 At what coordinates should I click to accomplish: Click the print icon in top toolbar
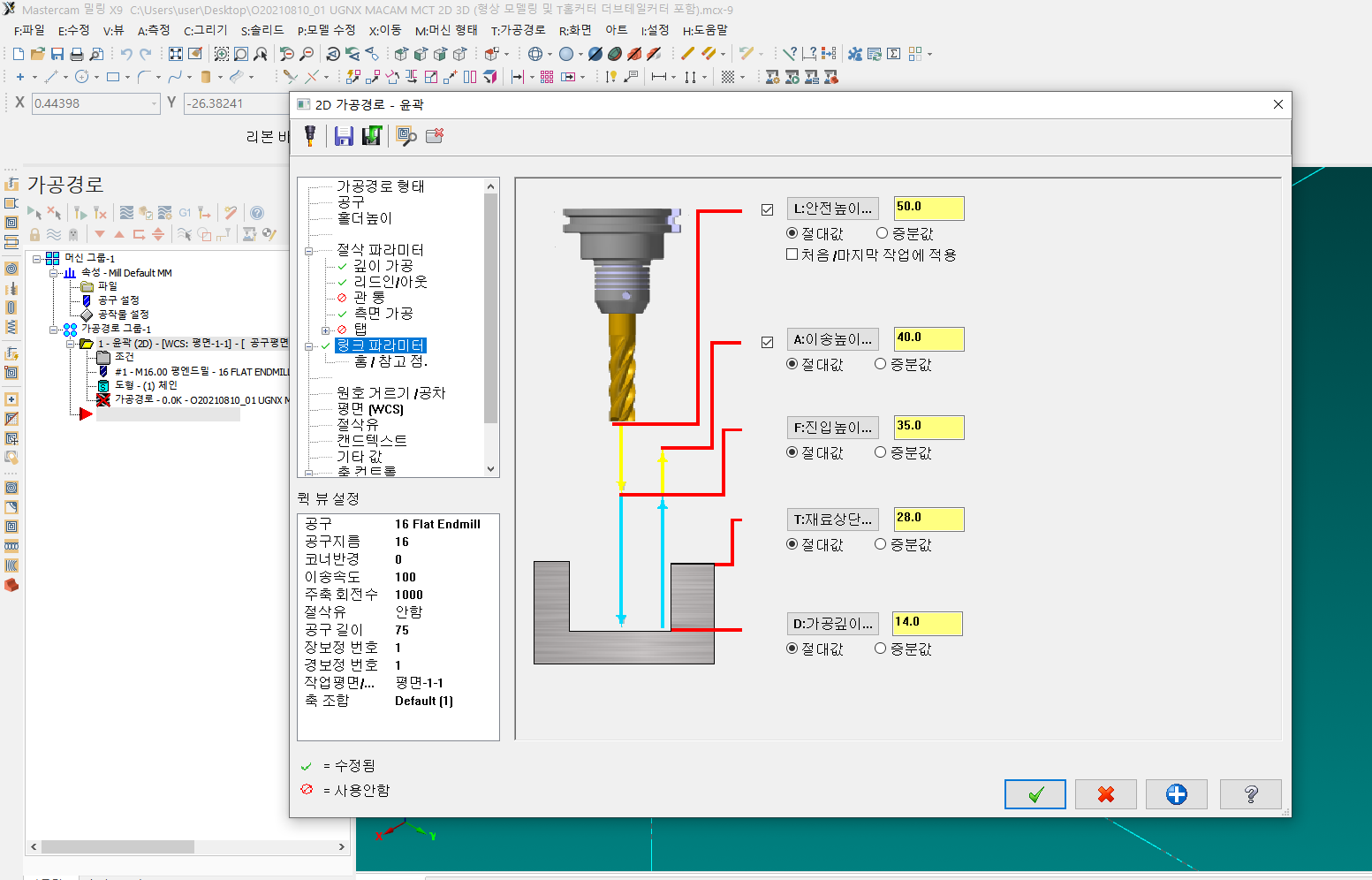click(x=77, y=54)
